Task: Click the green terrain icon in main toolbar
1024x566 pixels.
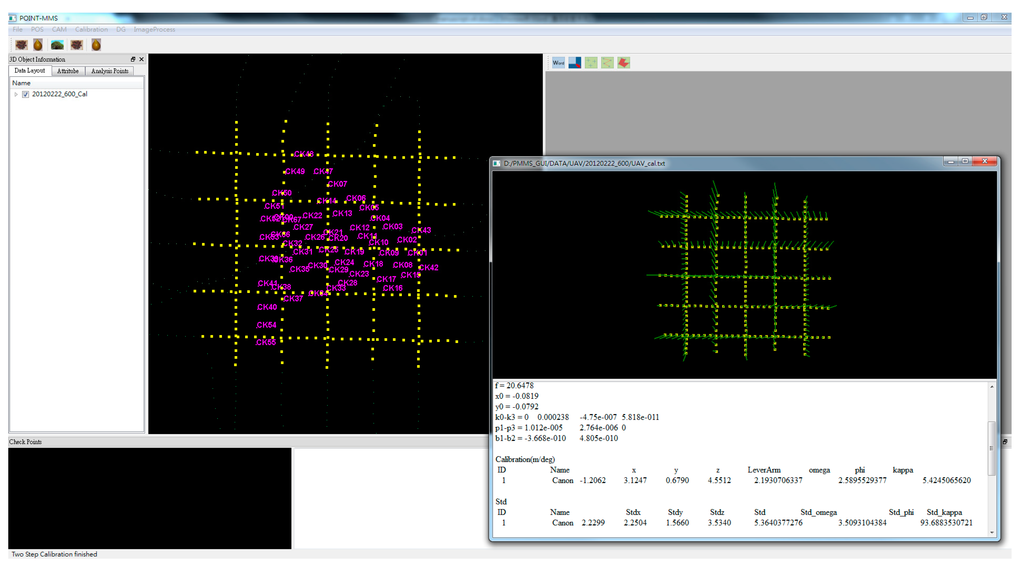Action: pyautogui.click(x=58, y=44)
